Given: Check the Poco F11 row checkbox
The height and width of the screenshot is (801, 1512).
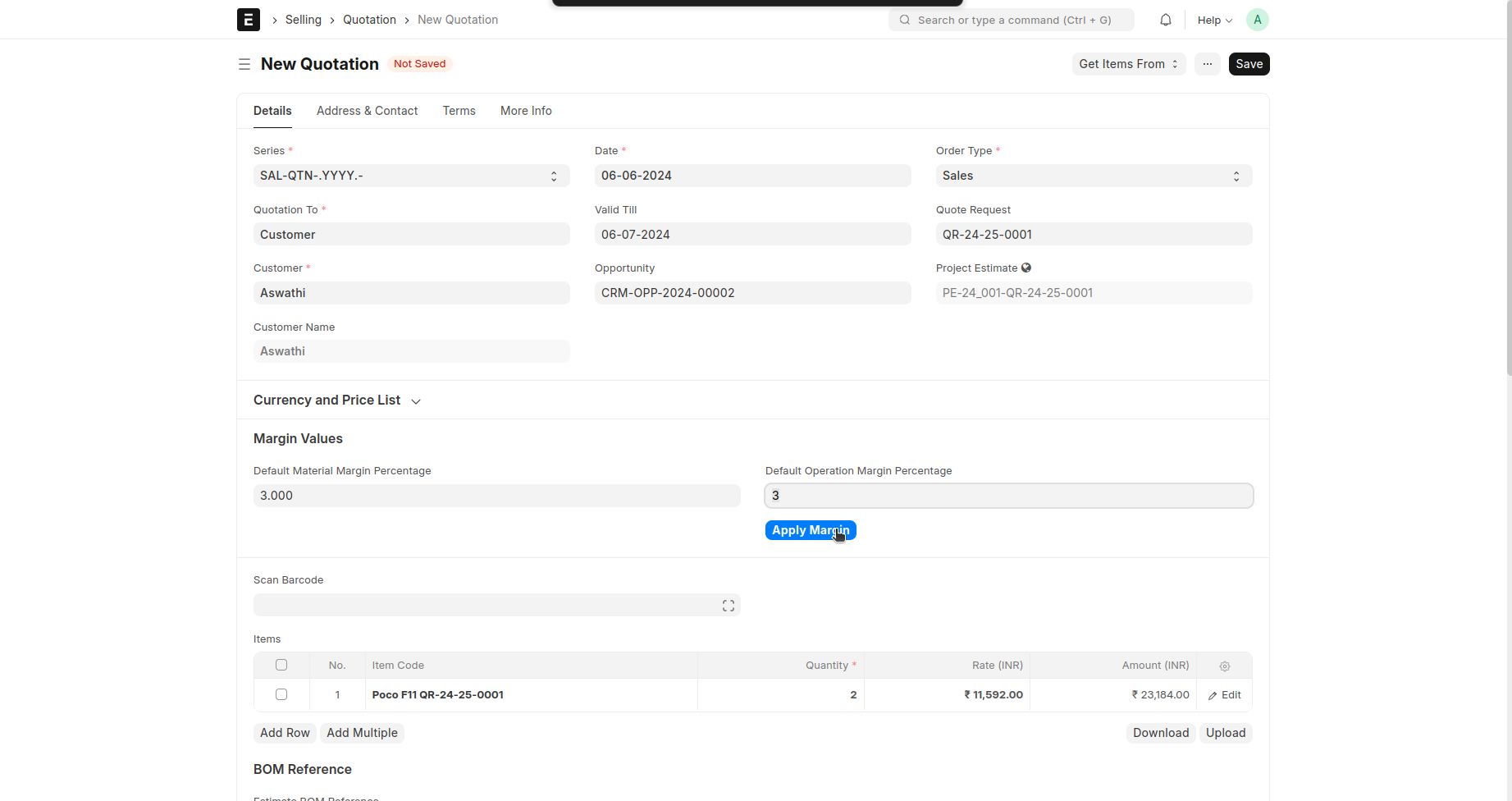Looking at the screenshot, I should (x=281, y=695).
